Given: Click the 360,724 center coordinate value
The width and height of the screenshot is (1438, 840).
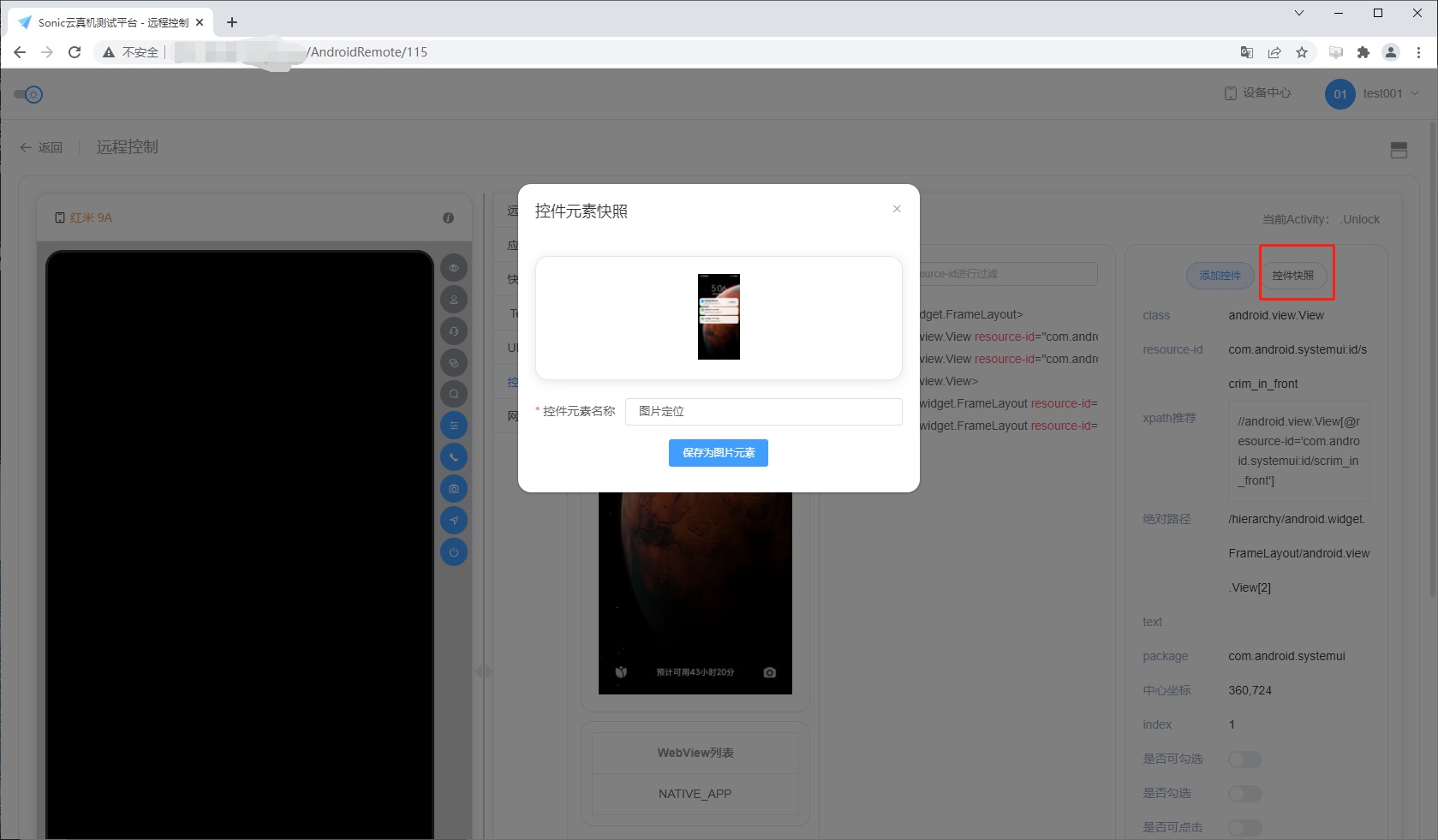Looking at the screenshot, I should pyautogui.click(x=1250, y=691).
